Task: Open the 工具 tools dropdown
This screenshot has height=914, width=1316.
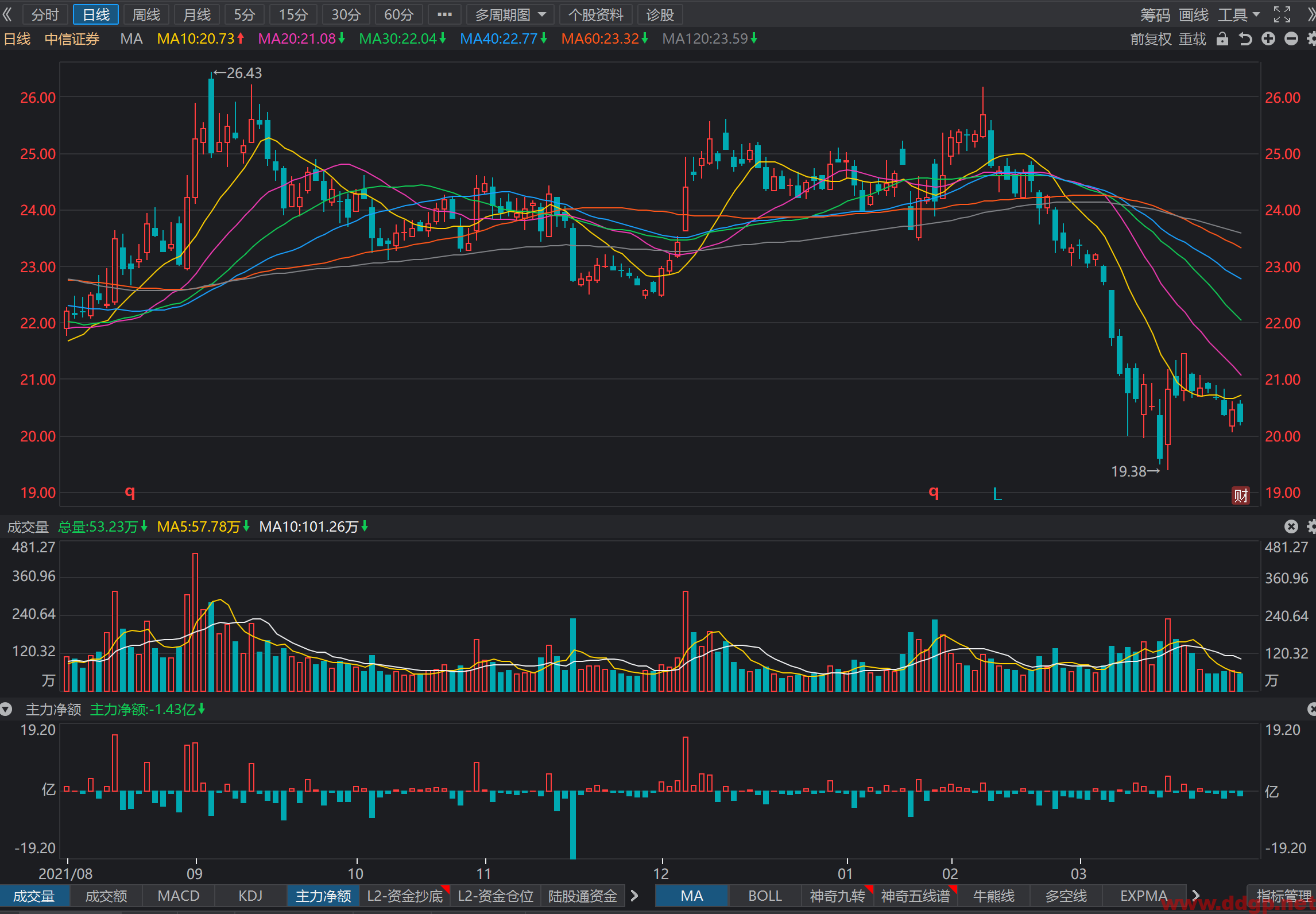Action: click(1239, 14)
